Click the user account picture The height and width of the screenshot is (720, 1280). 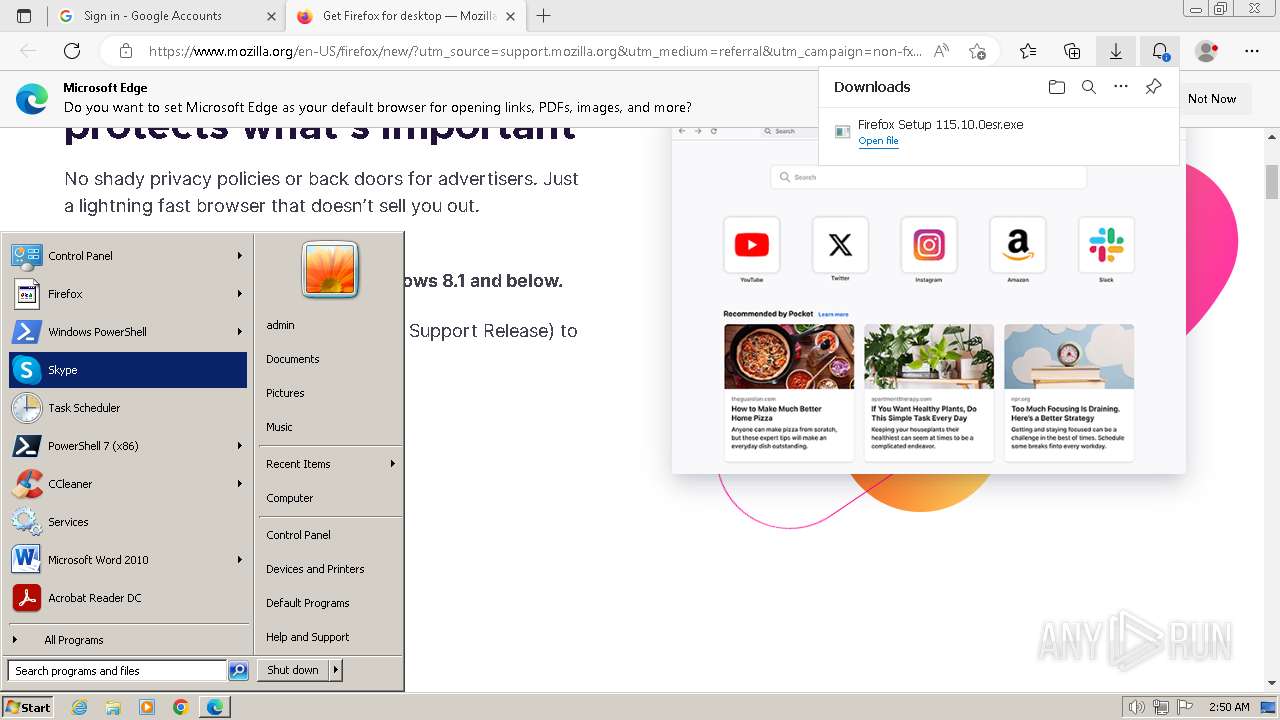pos(330,270)
